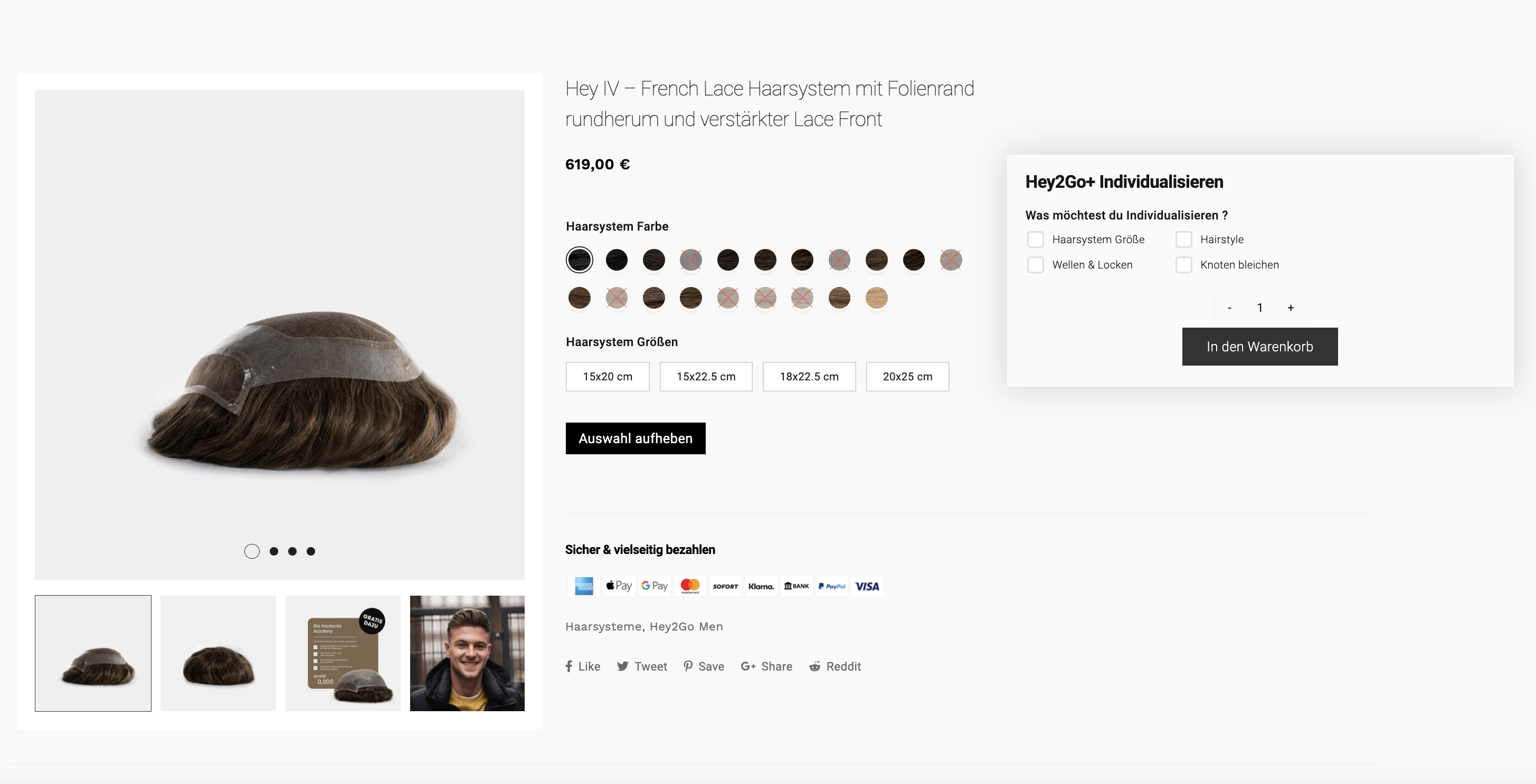The width and height of the screenshot is (1536, 784).
Task: Increase quantity with plus button
Action: [1291, 308]
